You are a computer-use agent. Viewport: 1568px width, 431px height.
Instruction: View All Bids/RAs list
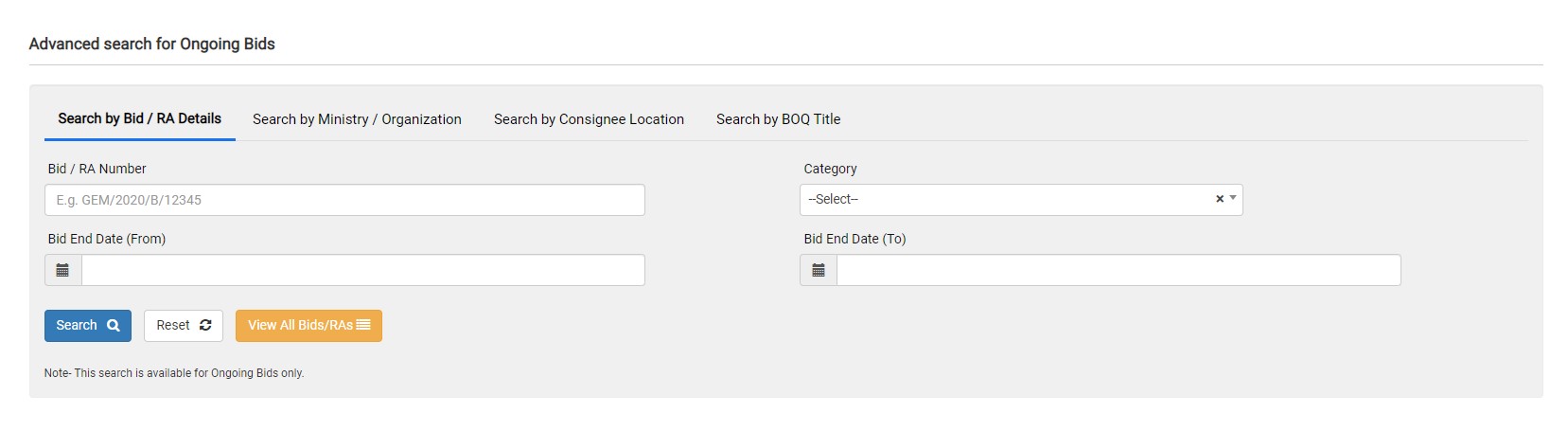point(308,326)
